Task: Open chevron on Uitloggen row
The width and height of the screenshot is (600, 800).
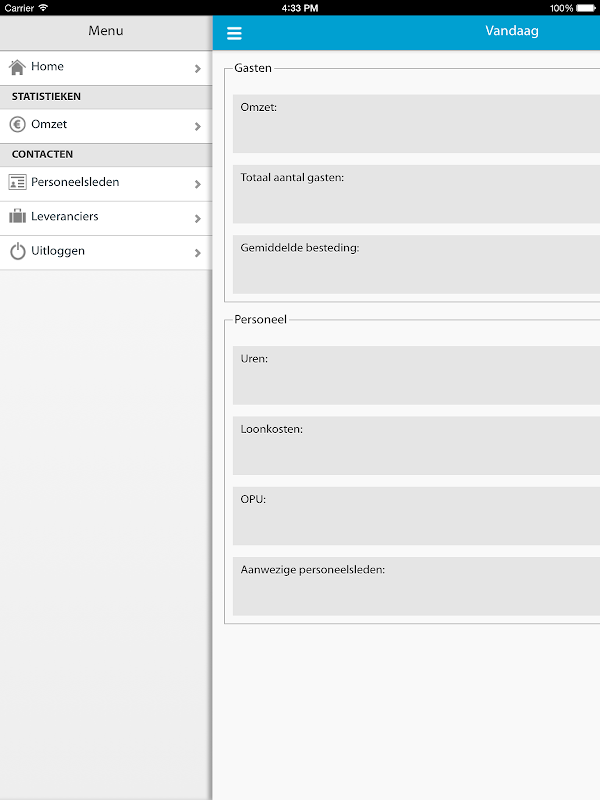Action: pyautogui.click(x=198, y=253)
